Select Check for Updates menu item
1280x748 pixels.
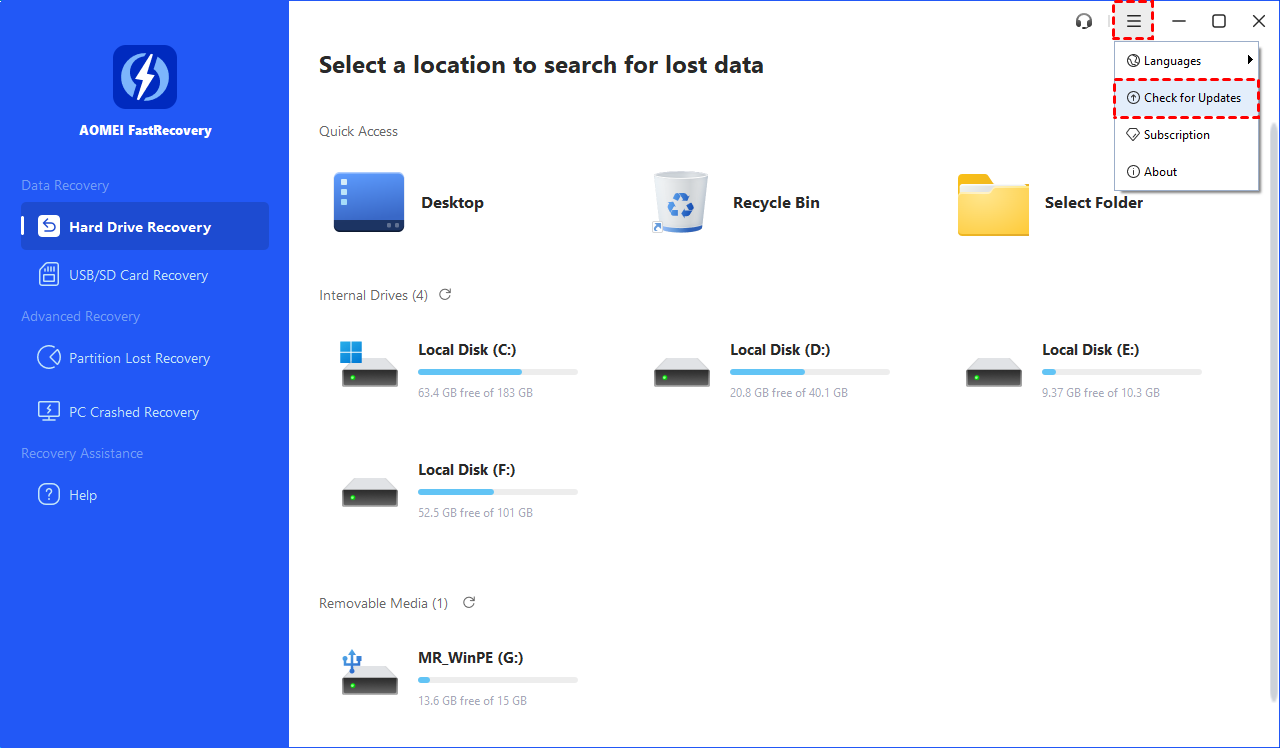pos(1186,98)
